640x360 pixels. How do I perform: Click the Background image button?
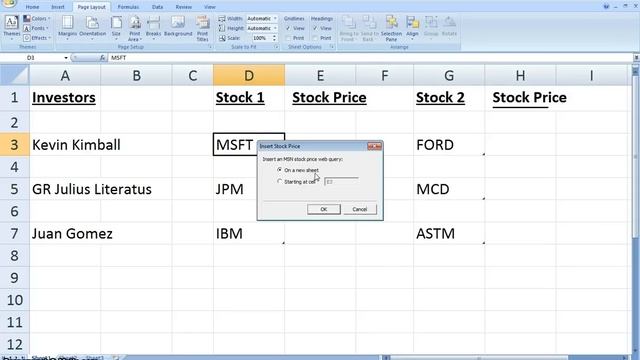click(178, 27)
